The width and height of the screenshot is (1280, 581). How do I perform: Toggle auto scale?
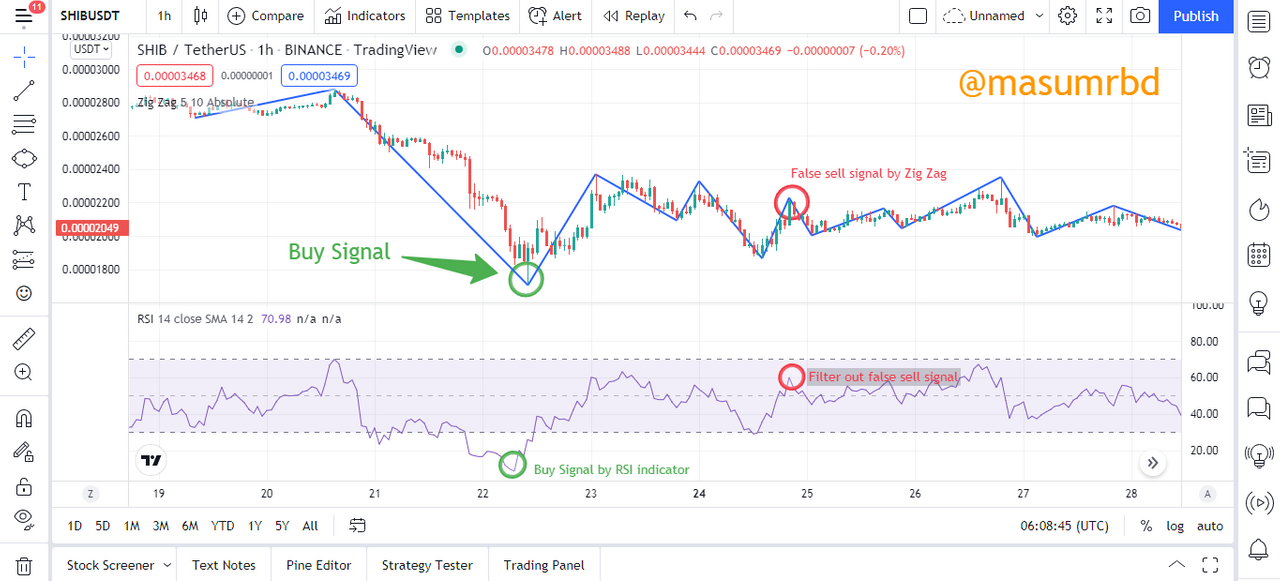1210,525
